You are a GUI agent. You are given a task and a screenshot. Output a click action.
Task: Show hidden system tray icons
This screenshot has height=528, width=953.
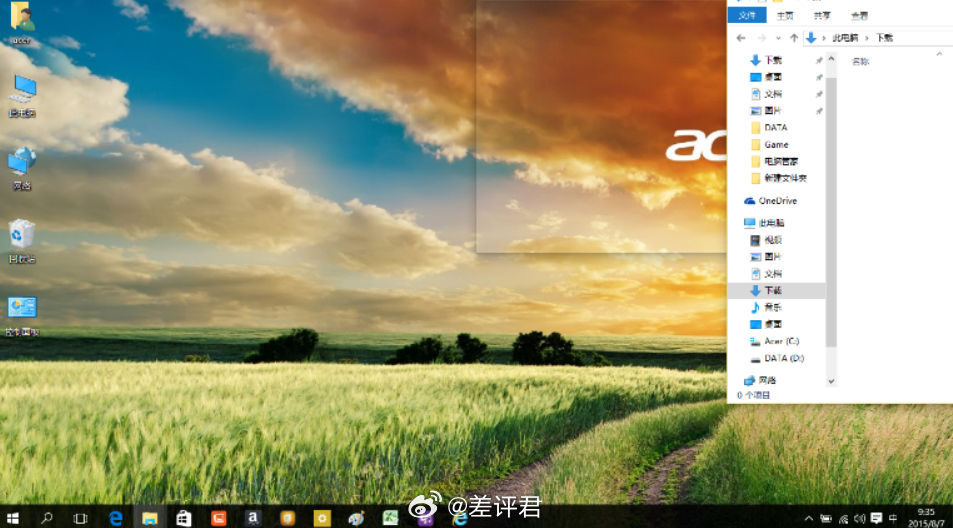coord(808,518)
